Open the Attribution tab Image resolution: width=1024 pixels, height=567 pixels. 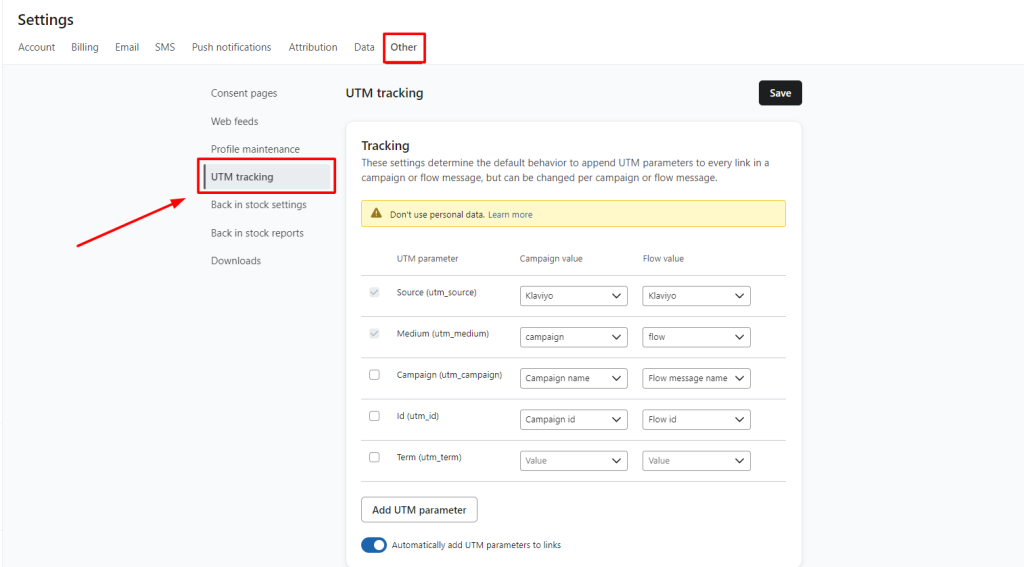tap(313, 47)
